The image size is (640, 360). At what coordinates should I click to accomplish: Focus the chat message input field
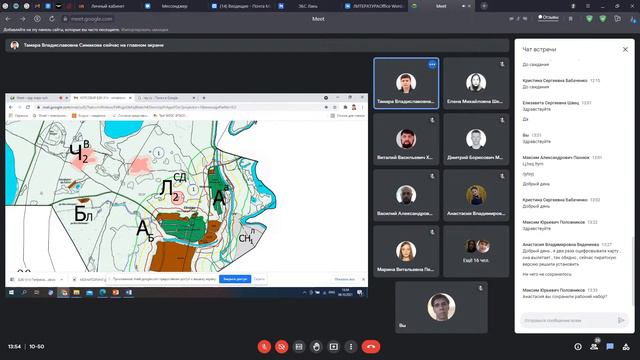(569, 320)
